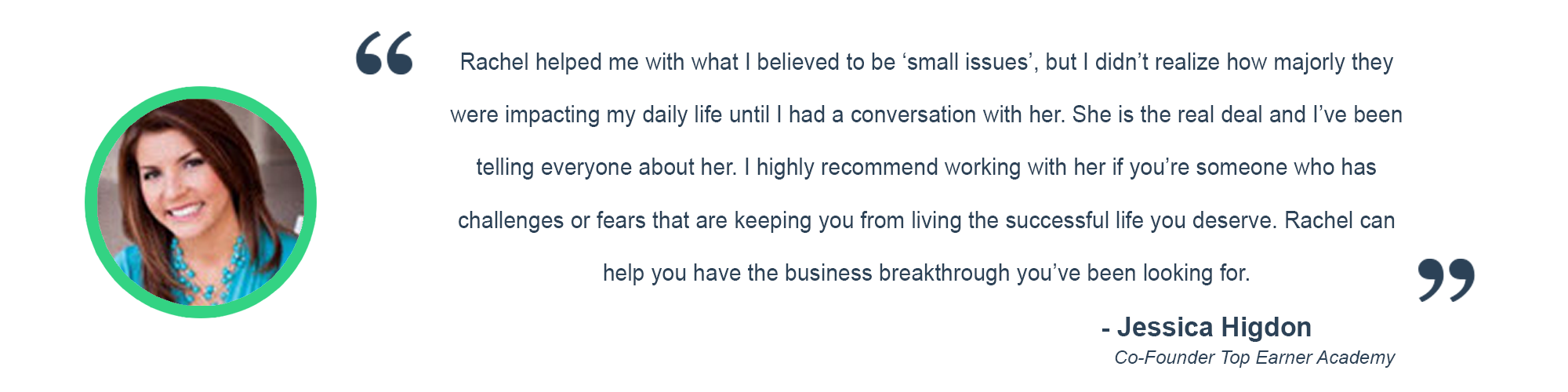
Task: Click 'Co-Founder Top Earner Academy' subtitle
Action: tap(1254, 358)
